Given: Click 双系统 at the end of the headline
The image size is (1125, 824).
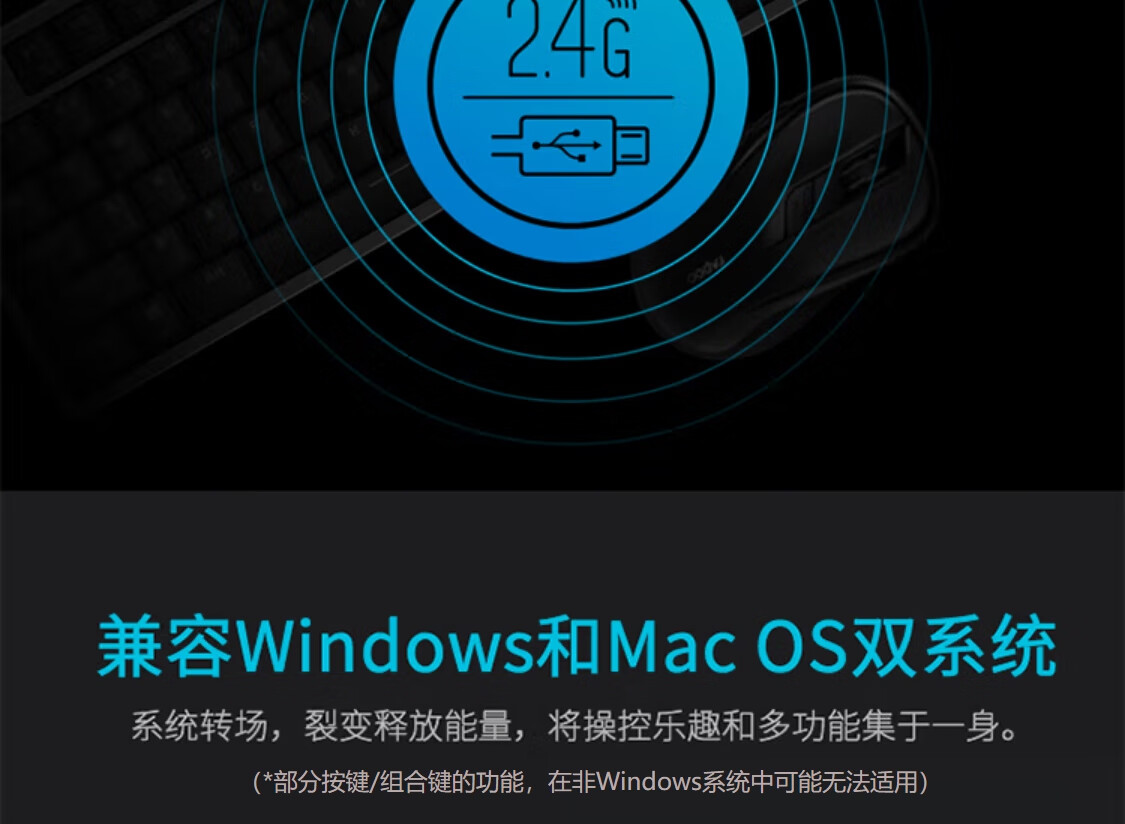Looking at the screenshot, I should point(954,645).
